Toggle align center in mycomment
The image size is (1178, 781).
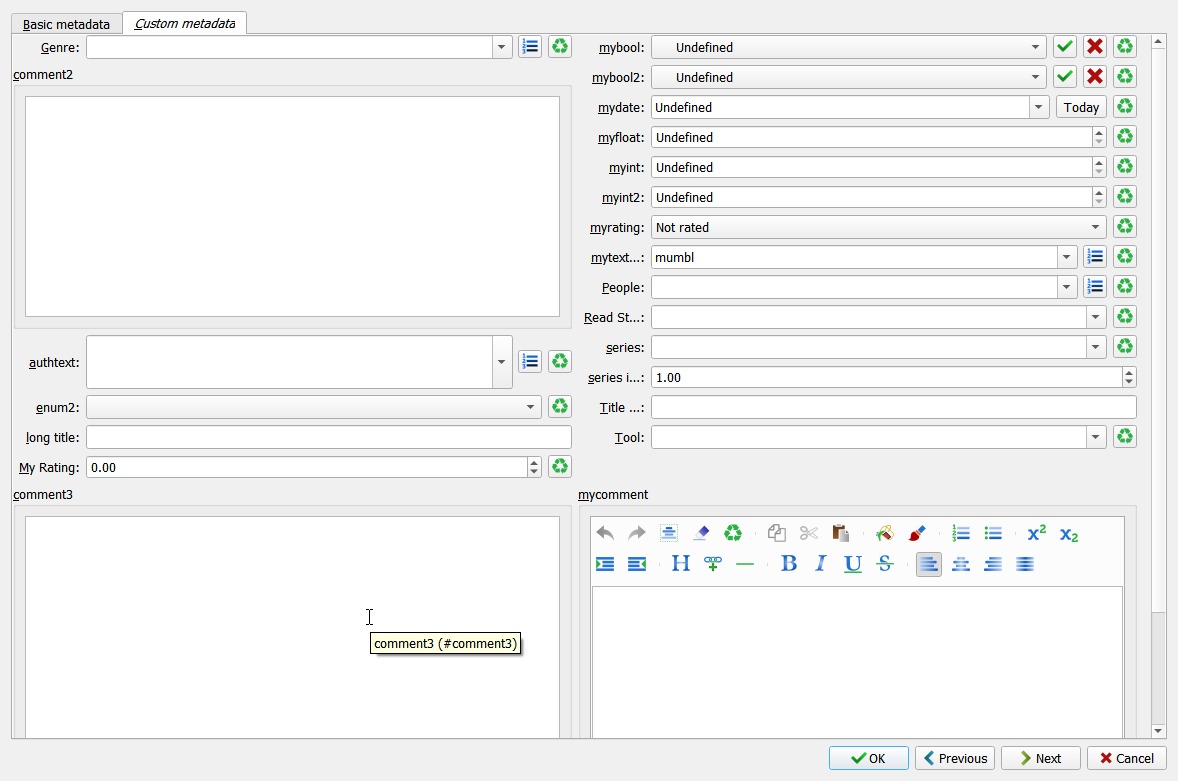pyautogui.click(x=961, y=564)
